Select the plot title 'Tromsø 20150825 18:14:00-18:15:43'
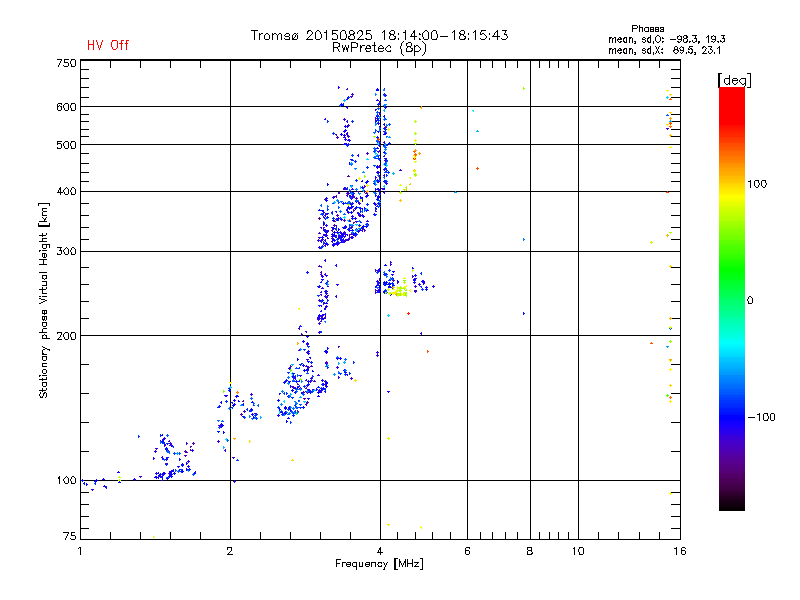 pyautogui.click(x=379, y=35)
